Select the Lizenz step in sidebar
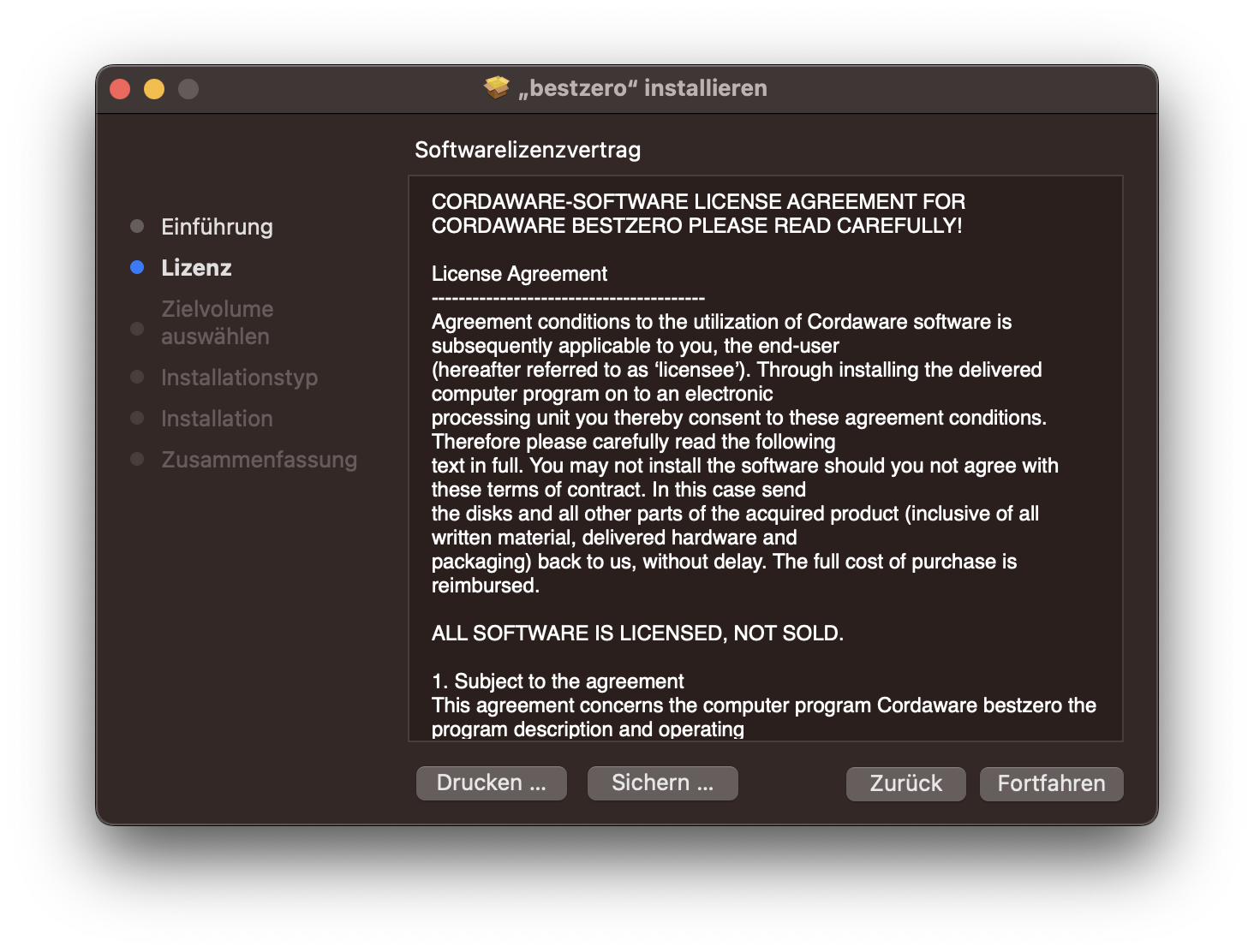This screenshot has height=952, width=1254. (196, 268)
